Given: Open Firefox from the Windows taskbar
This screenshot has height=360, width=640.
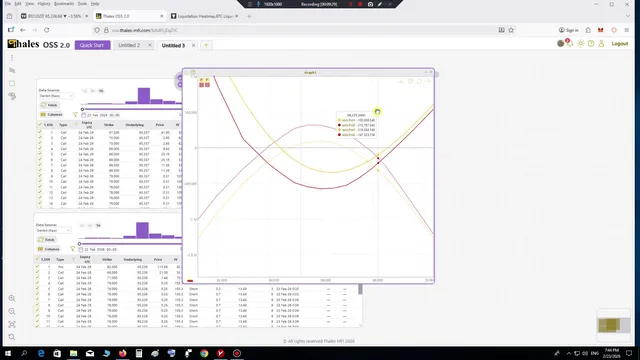Looking at the screenshot, I should pyautogui.click(x=122, y=353).
